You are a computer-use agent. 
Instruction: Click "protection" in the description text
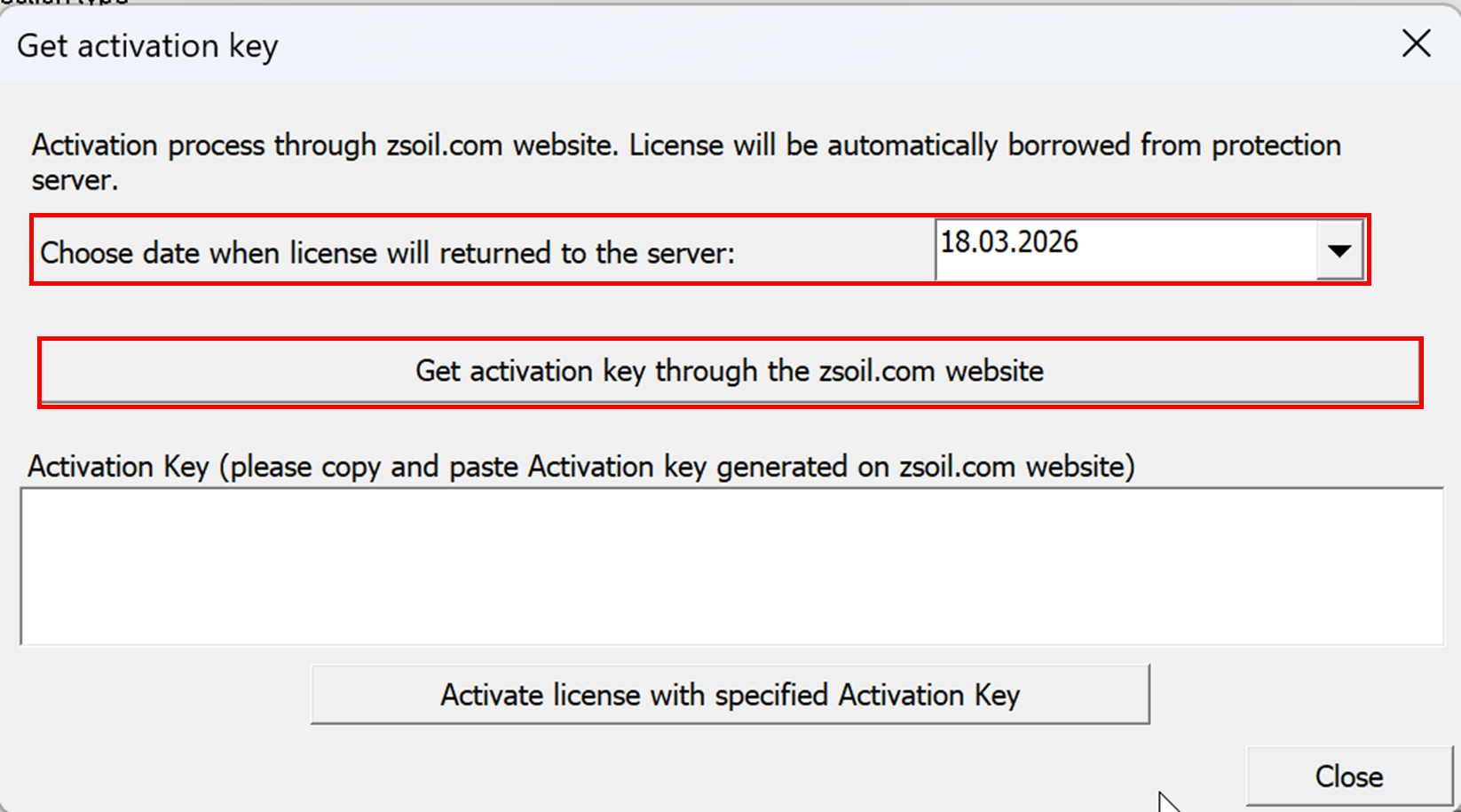[1275, 146]
